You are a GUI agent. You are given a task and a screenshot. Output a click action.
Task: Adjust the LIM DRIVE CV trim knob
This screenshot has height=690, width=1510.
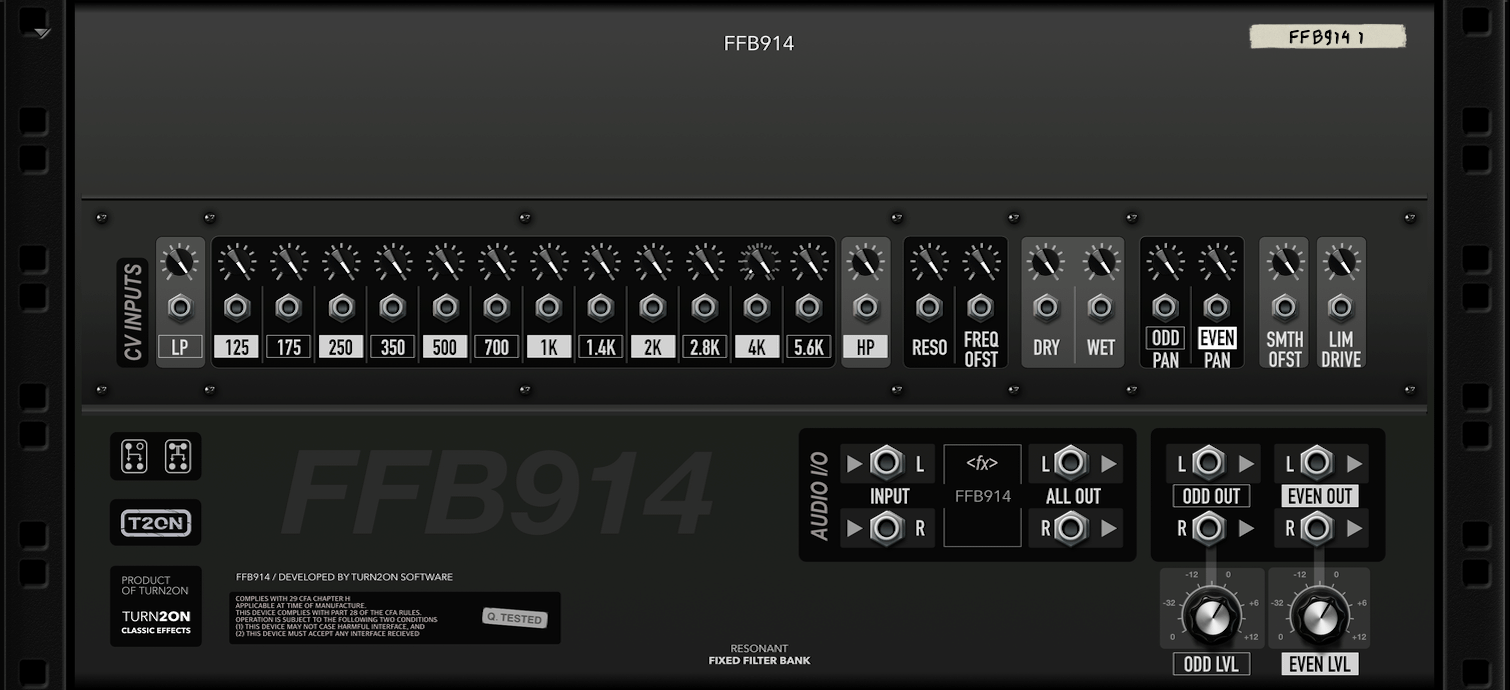point(1340,262)
